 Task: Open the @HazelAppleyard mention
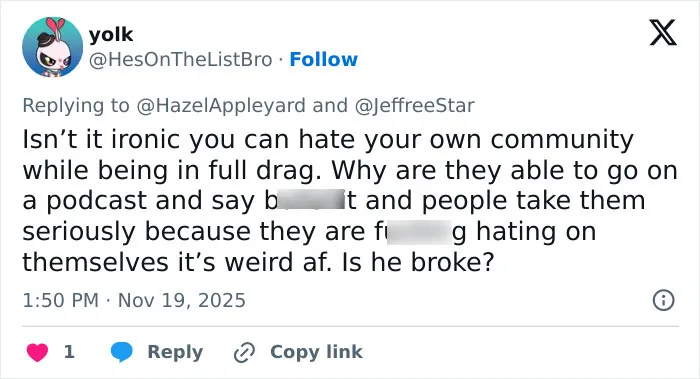coord(221,106)
